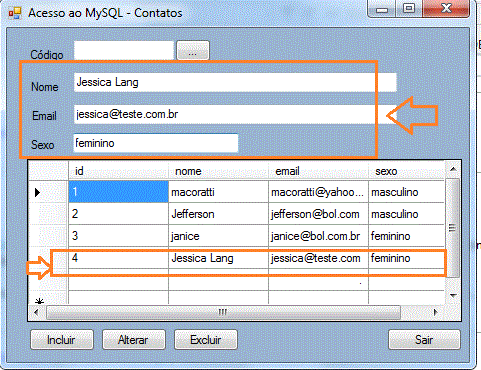Close the Acesso ao MySQL window
Image resolution: width=481 pixels, height=370 pixels.
pyautogui.click(x=446, y=8)
